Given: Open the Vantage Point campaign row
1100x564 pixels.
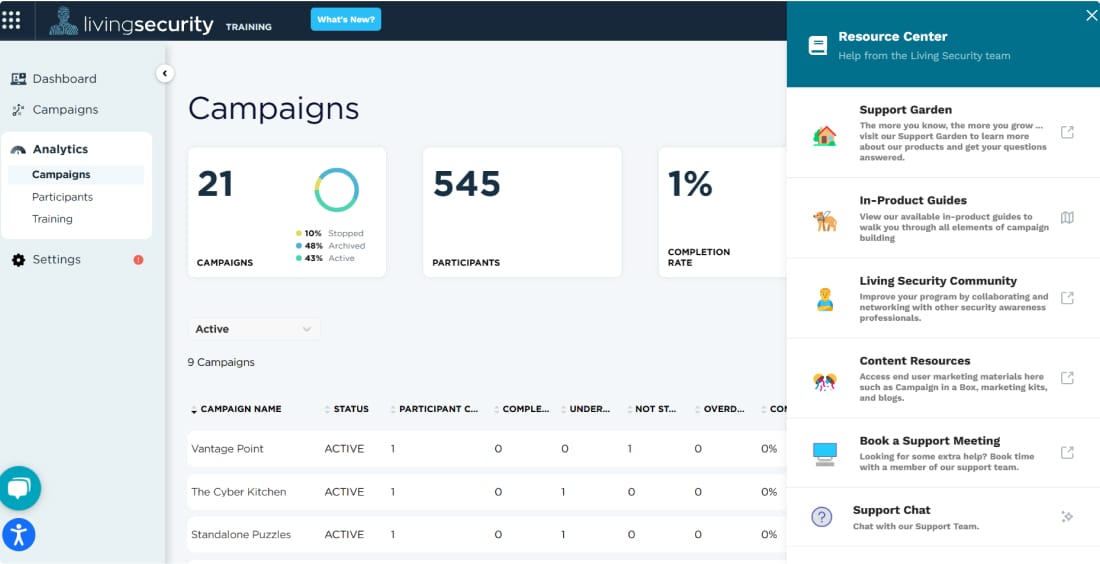Looking at the screenshot, I should coord(487,449).
